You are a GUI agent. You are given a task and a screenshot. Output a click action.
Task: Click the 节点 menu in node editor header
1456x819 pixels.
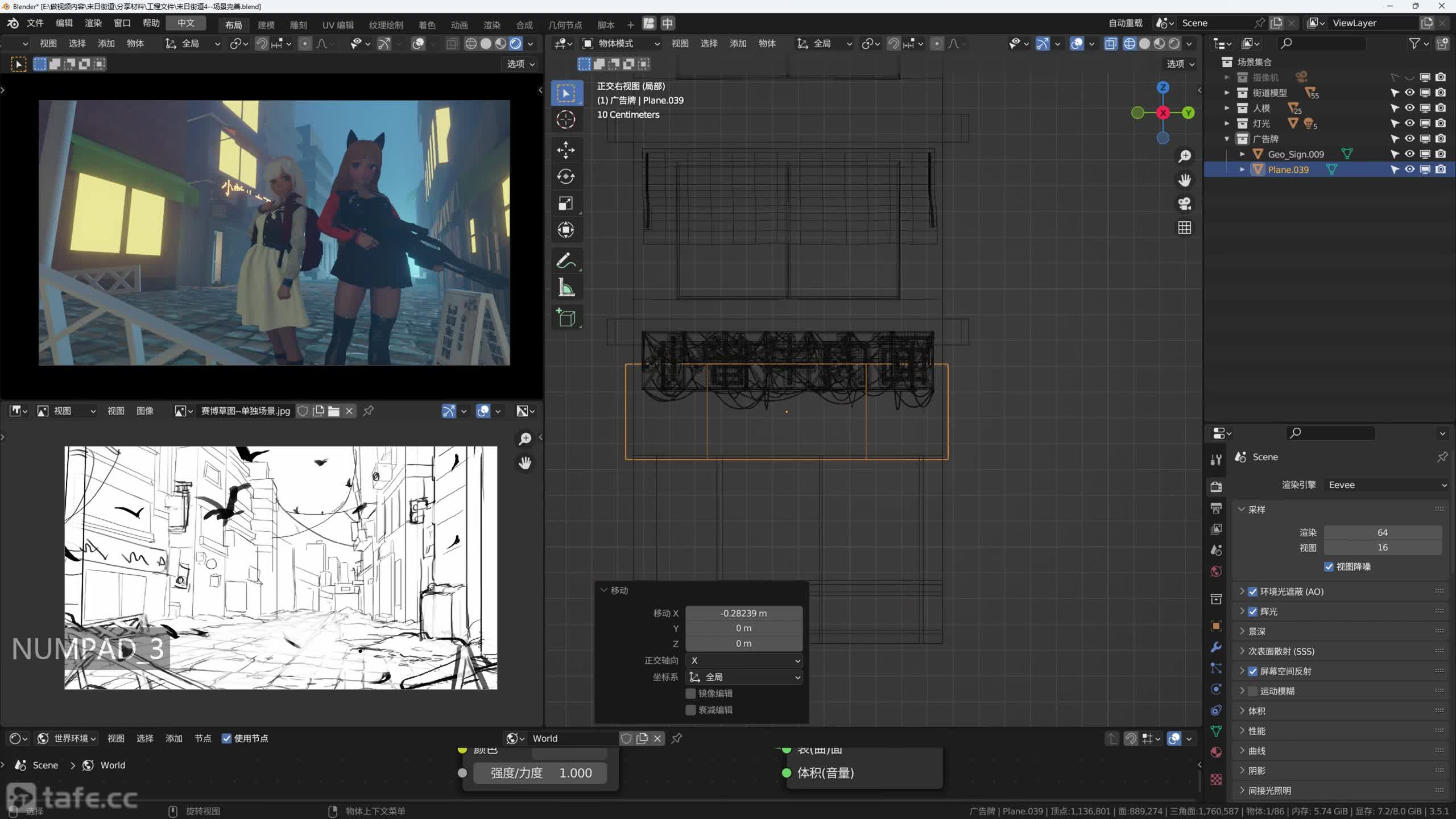point(203,738)
